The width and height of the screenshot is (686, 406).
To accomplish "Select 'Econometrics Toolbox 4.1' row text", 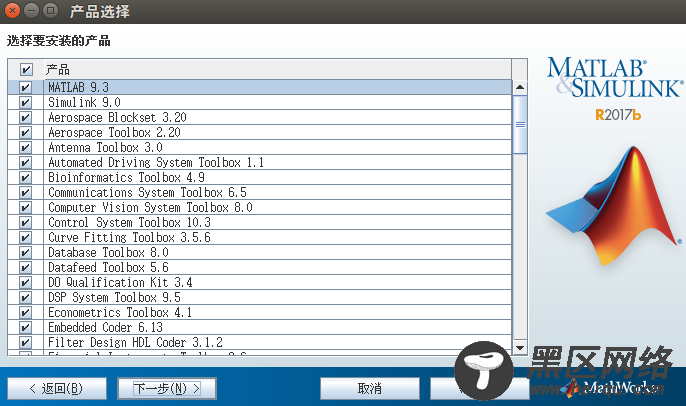I will 120,312.
